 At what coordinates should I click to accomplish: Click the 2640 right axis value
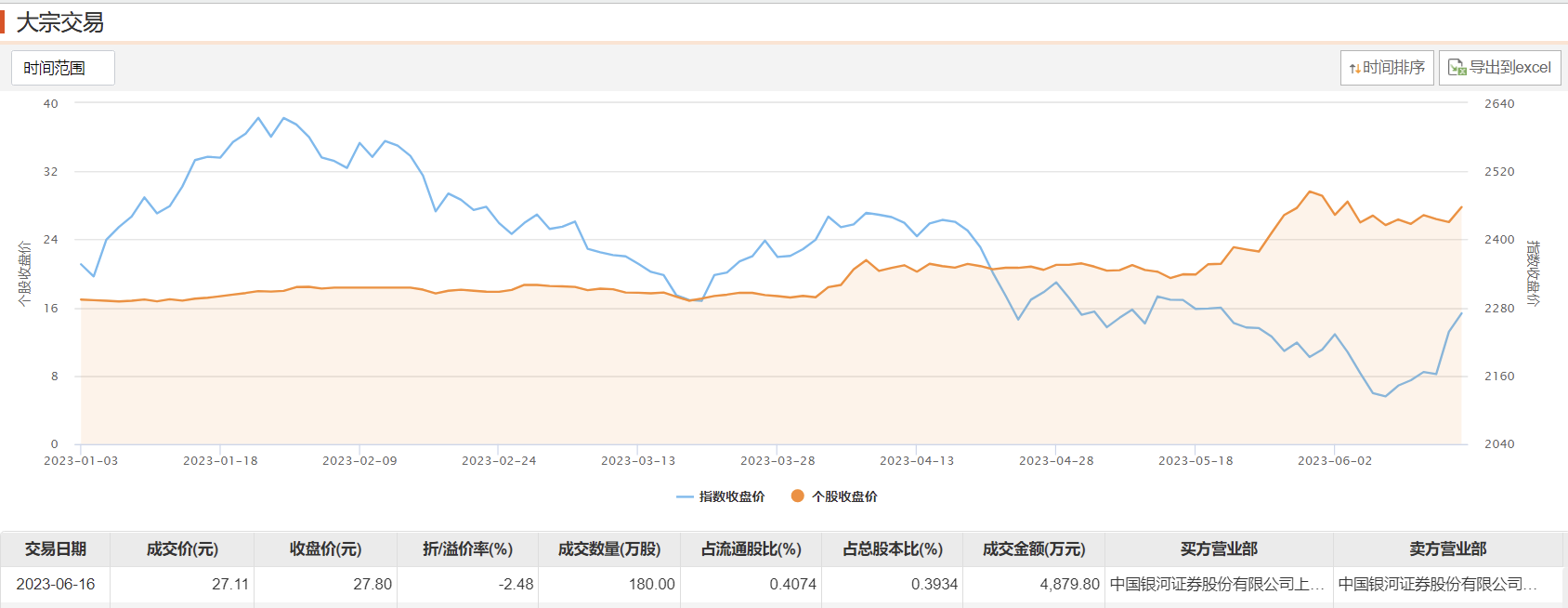[1499, 104]
